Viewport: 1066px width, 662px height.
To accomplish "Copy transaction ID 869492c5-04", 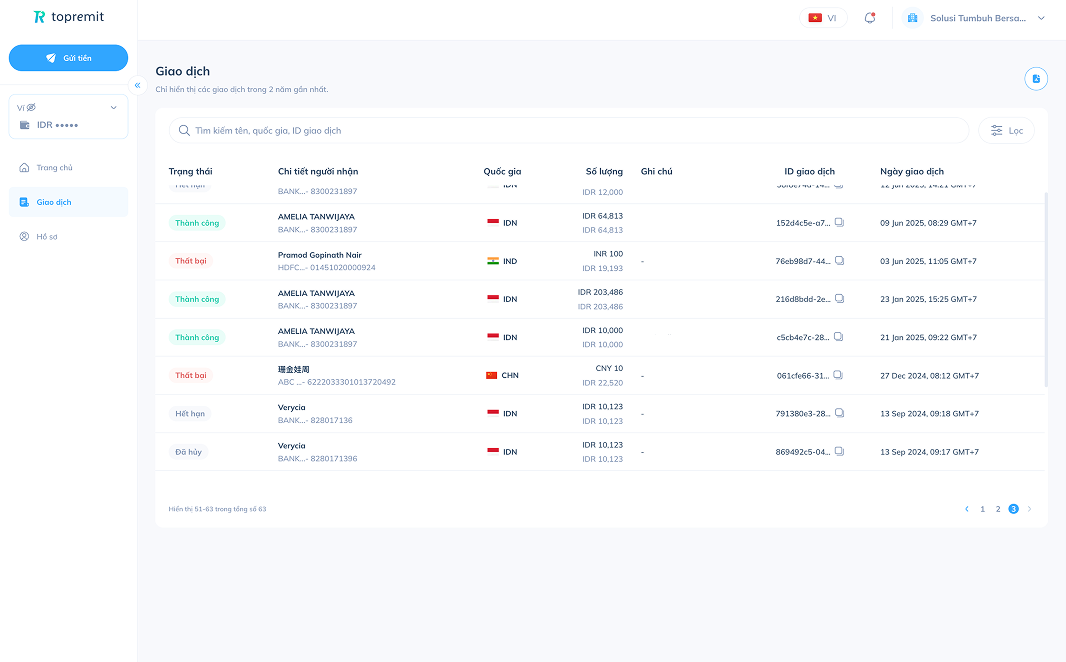I will [840, 451].
